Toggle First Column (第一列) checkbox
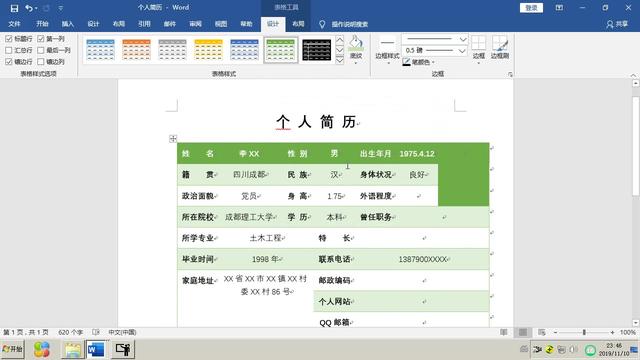Viewport: 640px width, 360px height. click(40, 39)
